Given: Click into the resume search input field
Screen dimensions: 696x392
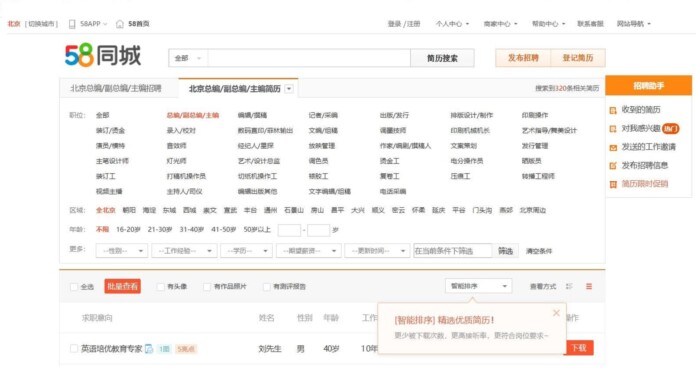Looking at the screenshot, I should (x=309, y=58).
